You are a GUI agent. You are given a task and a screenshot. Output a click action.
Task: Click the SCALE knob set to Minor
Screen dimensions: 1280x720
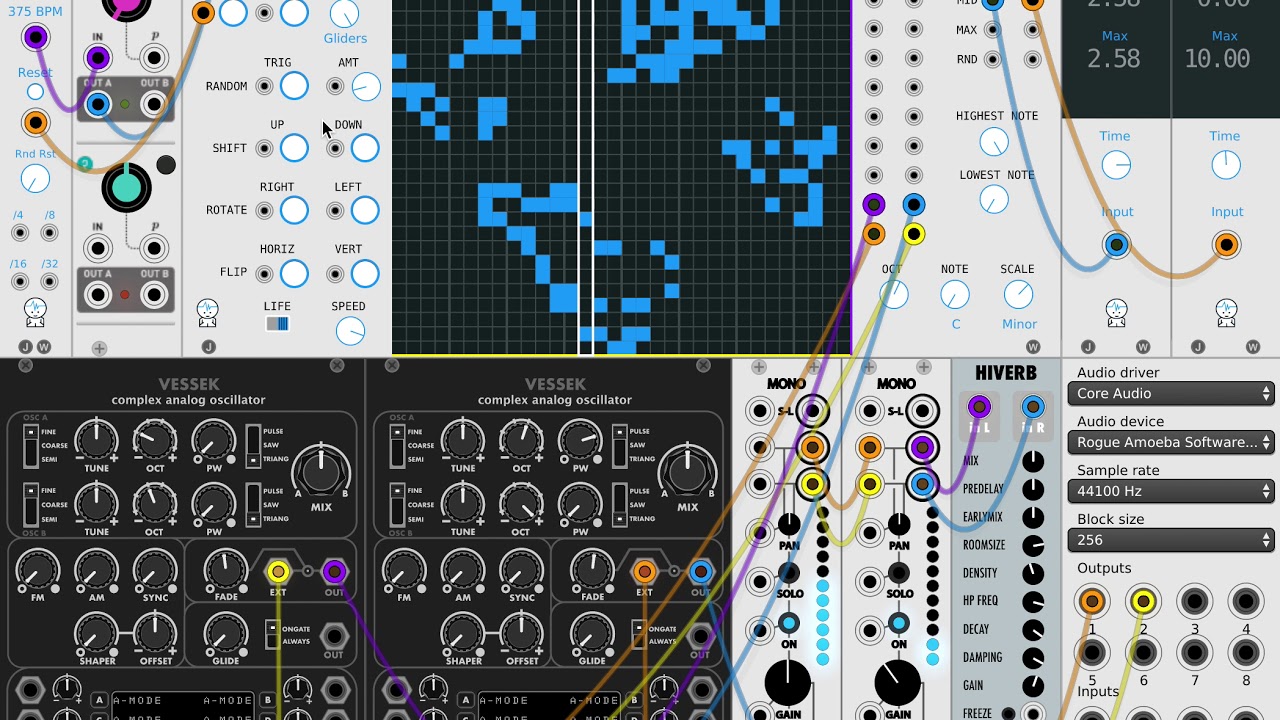pos(1018,294)
